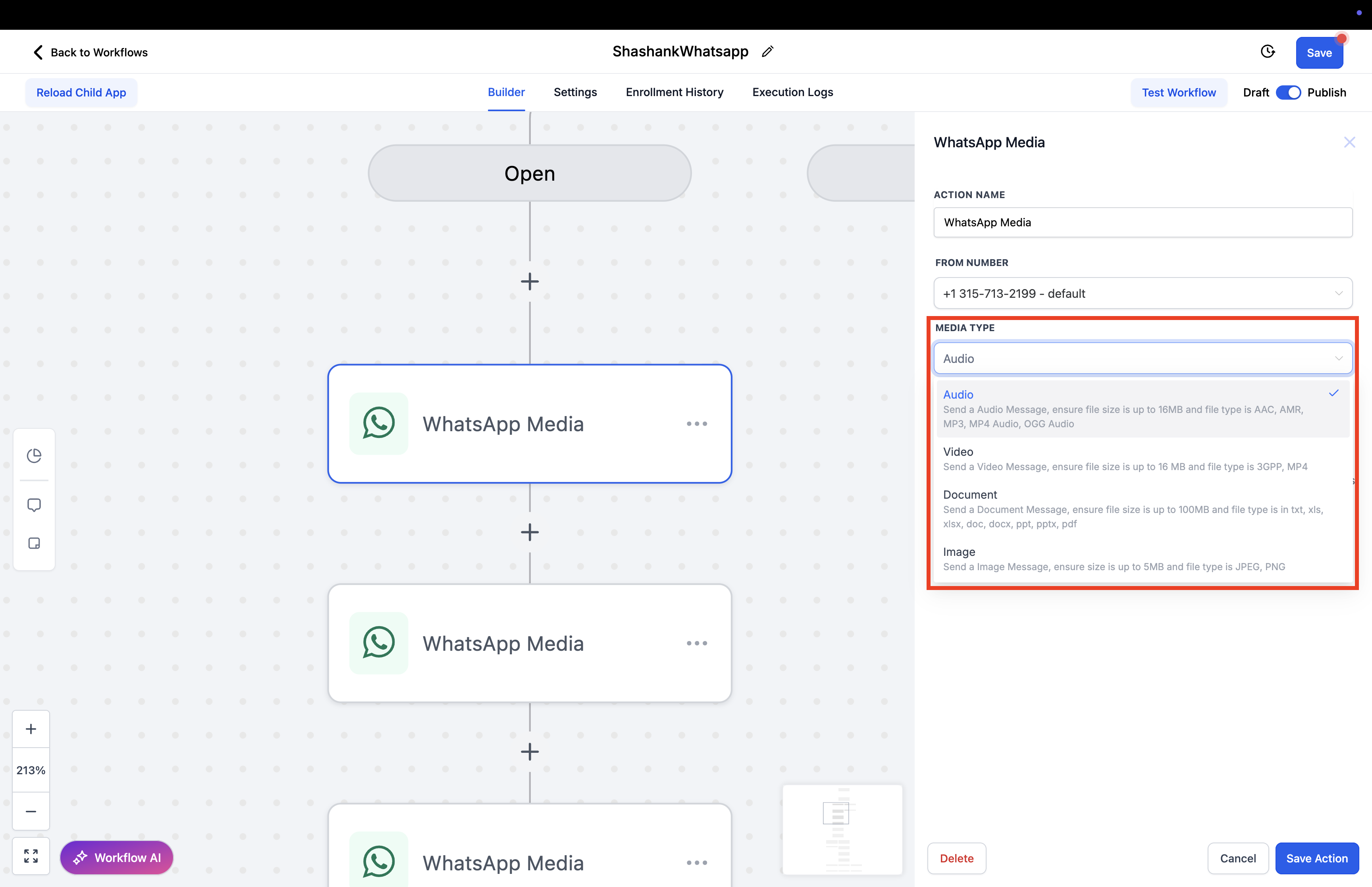Image resolution: width=1372 pixels, height=887 pixels.
Task: Click the Action Name input field
Action: [x=1143, y=222]
